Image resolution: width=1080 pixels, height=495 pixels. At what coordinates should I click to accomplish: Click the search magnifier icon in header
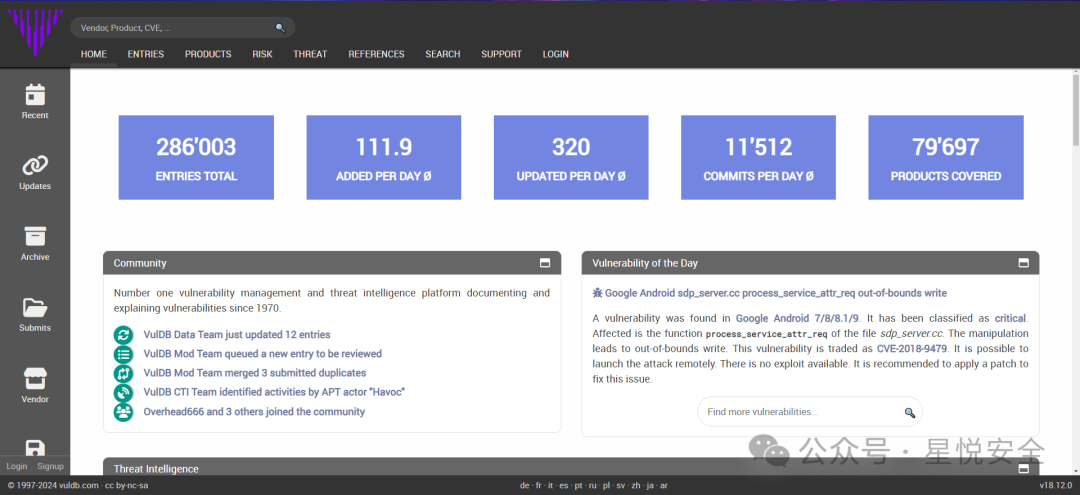280,28
